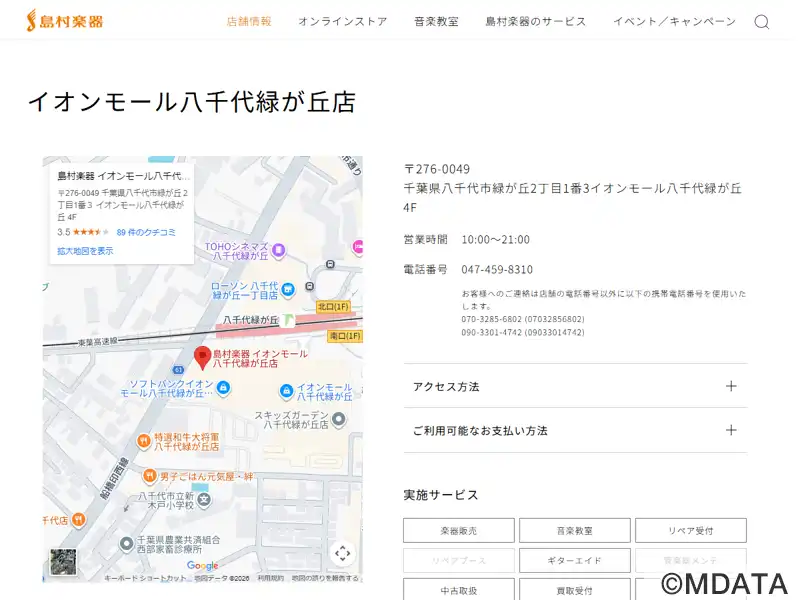
Task: Open the 店舗情報 menu item
Action: click(x=249, y=22)
